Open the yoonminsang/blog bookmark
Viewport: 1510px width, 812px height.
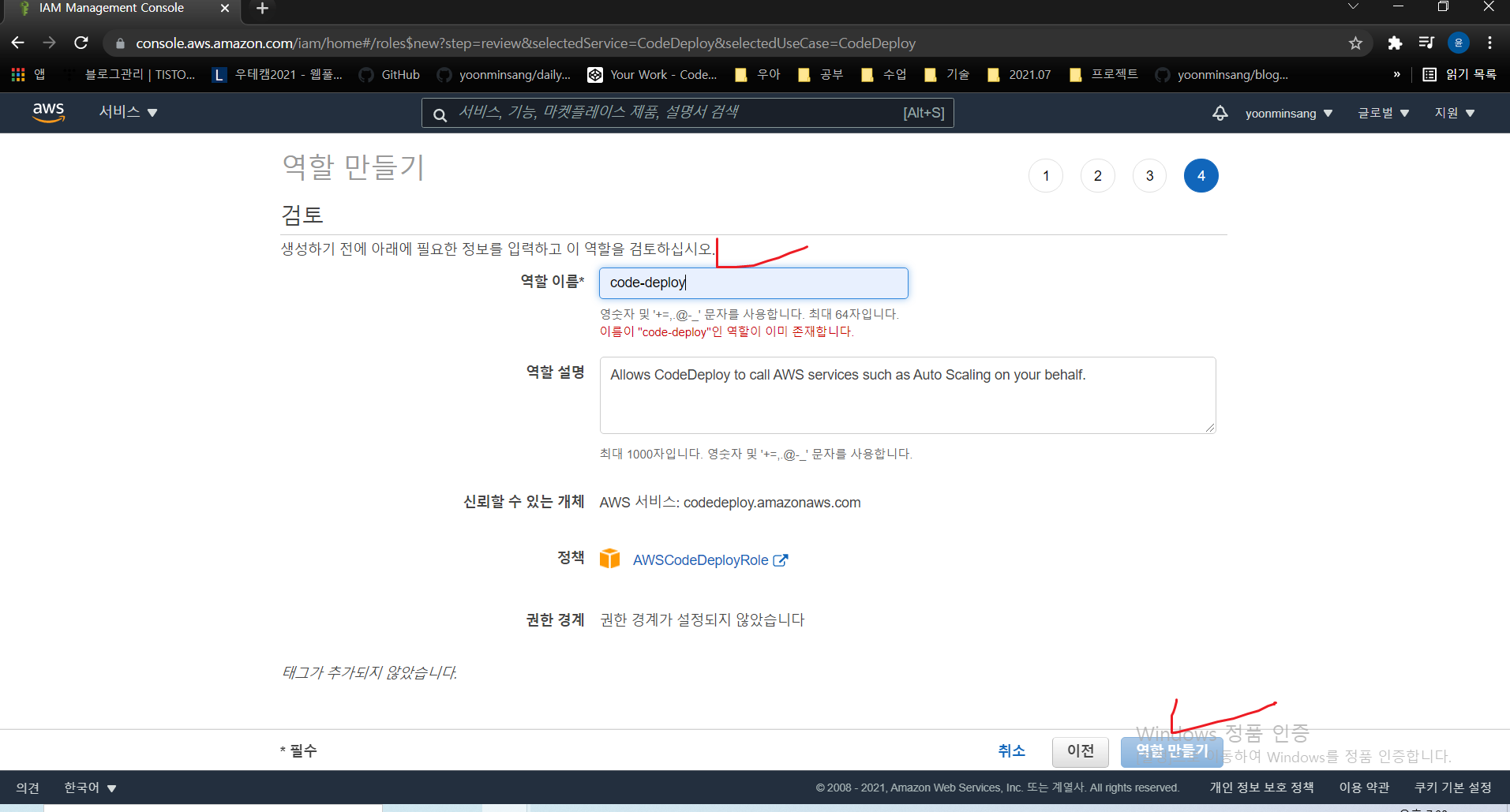point(1222,74)
